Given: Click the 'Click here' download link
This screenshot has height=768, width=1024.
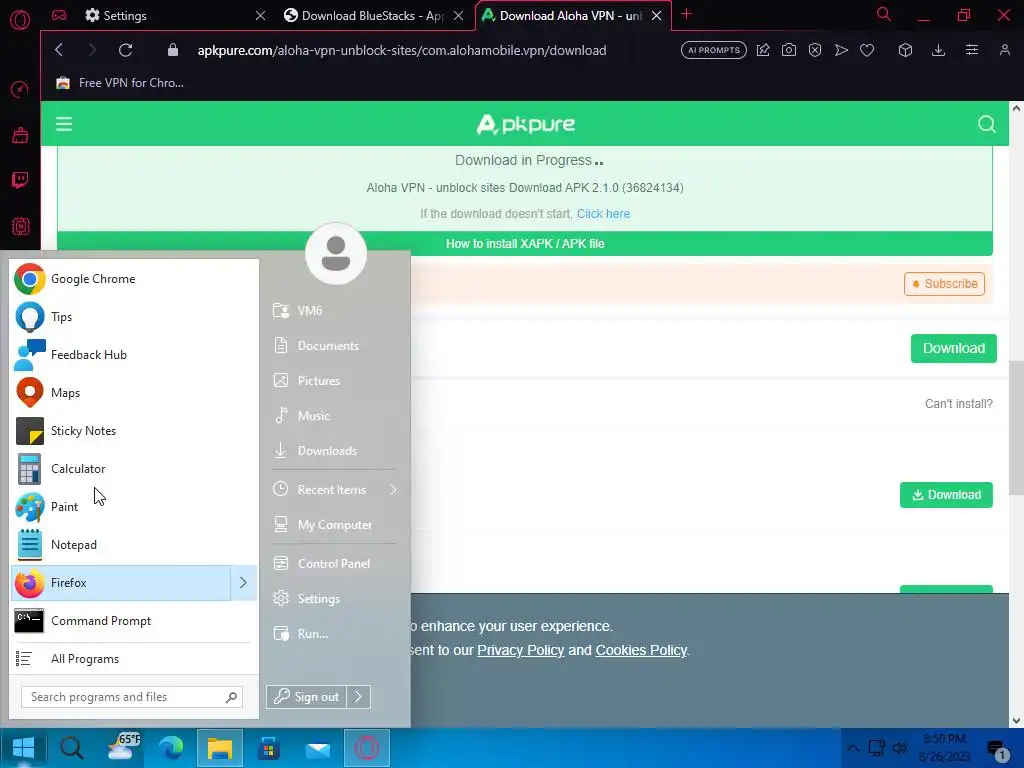Looking at the screenshot, I should click(x=603, y=214).
